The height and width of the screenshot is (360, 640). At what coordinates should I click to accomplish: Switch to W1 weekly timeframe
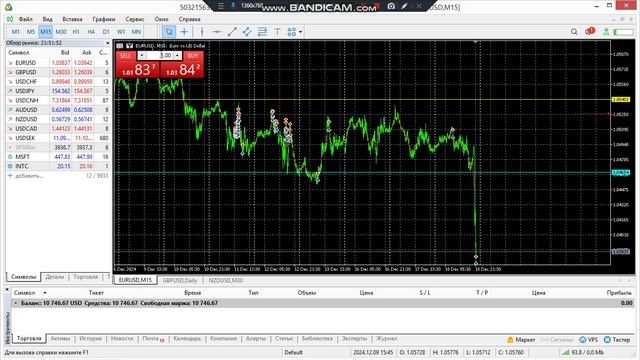[x=121, y=31]
